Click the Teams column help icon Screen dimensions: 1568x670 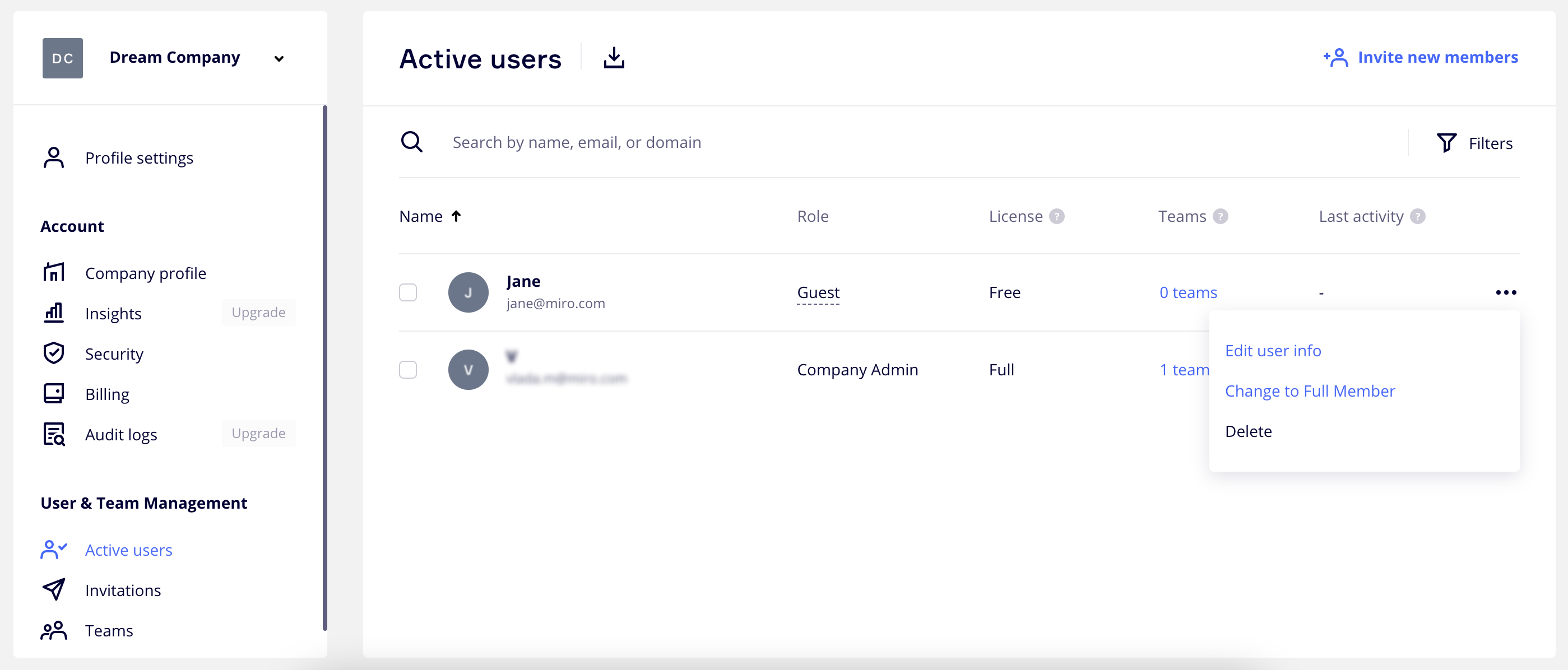(1220, 217)
